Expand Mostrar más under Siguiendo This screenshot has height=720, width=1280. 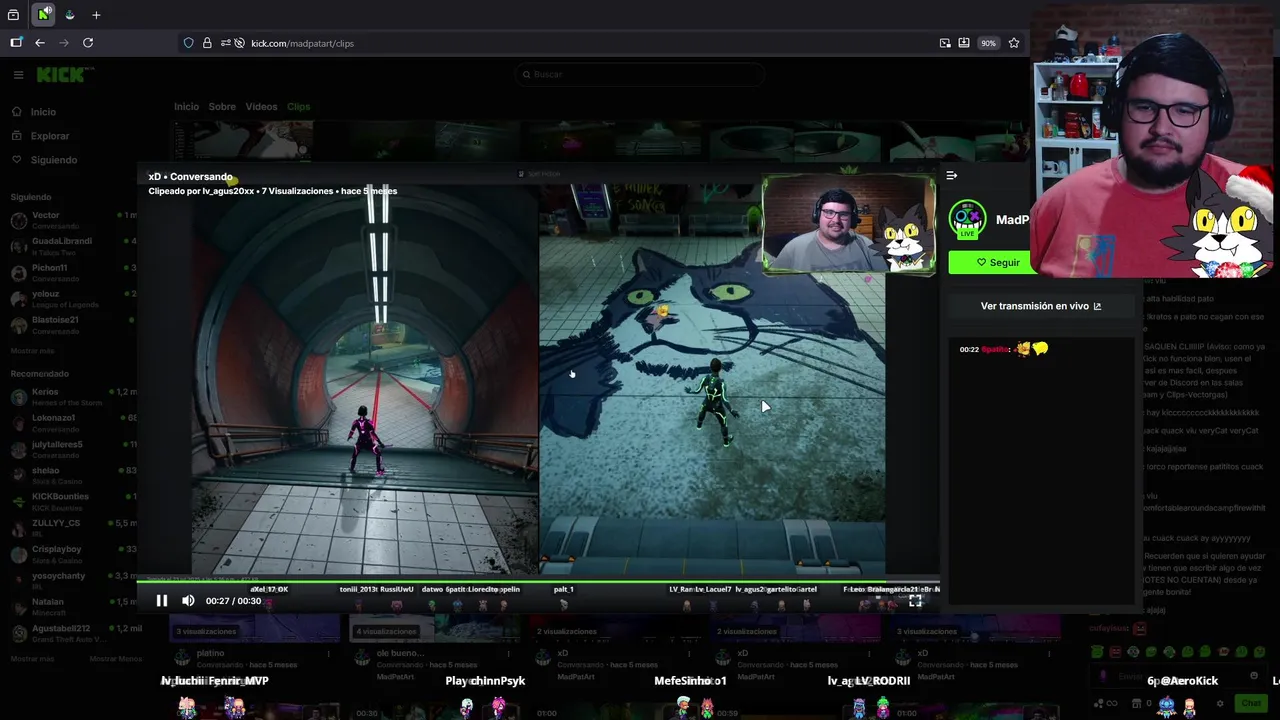coord(33,351)
